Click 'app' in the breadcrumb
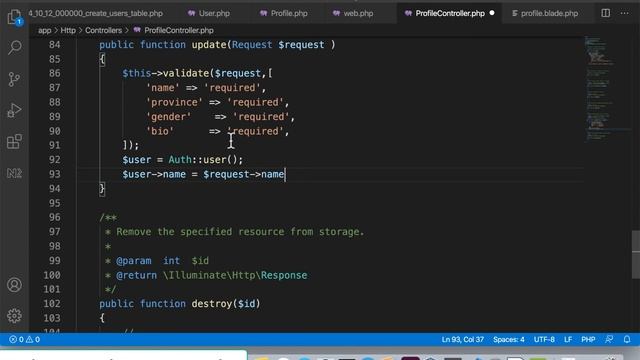Viewport: 640px width, 360px height. coord(44,30)
